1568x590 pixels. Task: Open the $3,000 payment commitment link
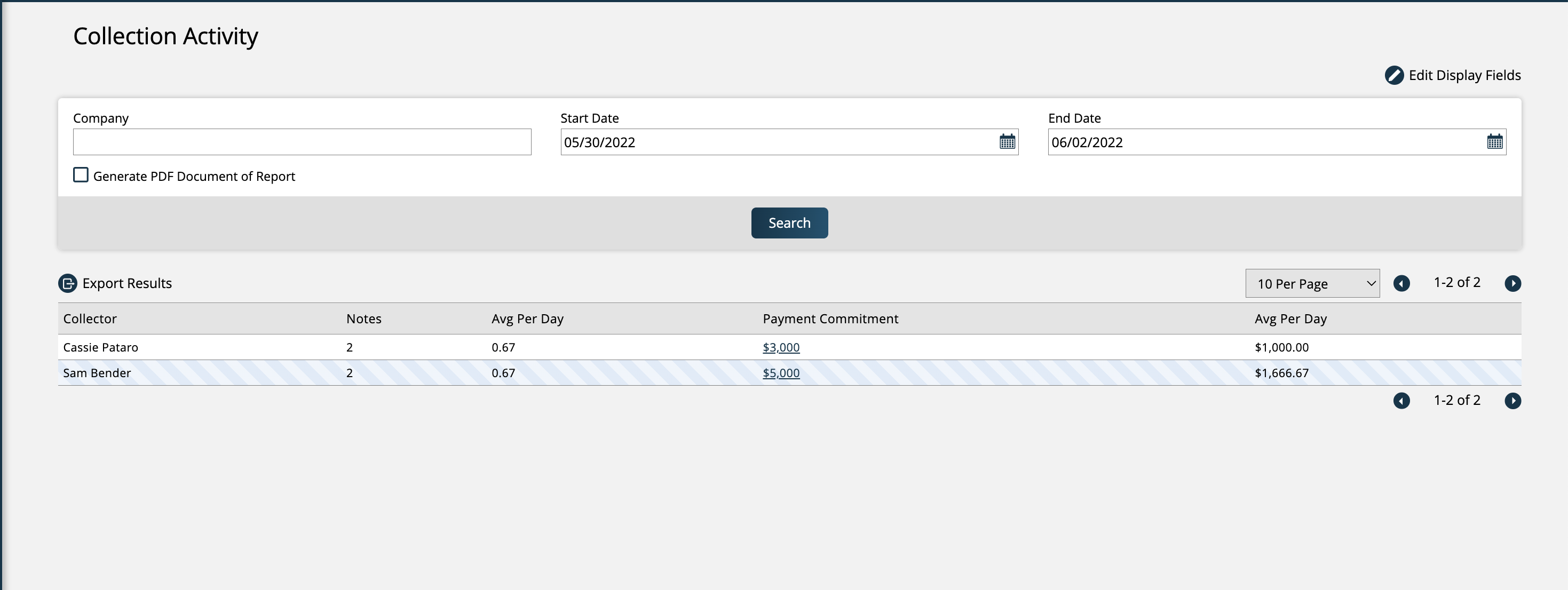pos(781,347)
